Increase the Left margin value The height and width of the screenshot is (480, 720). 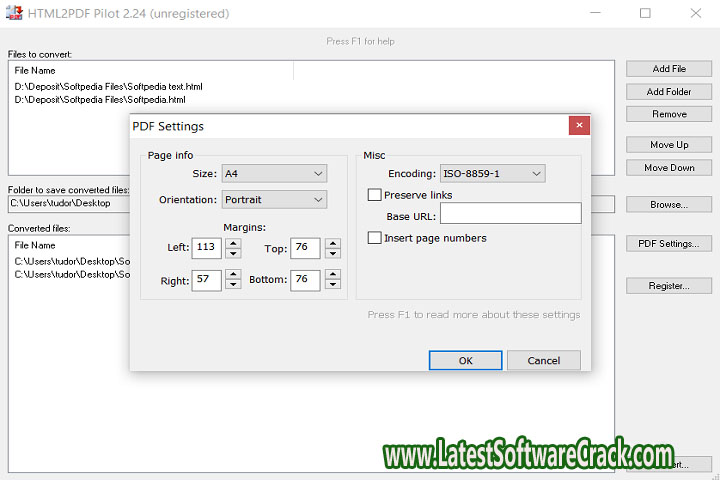[x=233, y=243]
